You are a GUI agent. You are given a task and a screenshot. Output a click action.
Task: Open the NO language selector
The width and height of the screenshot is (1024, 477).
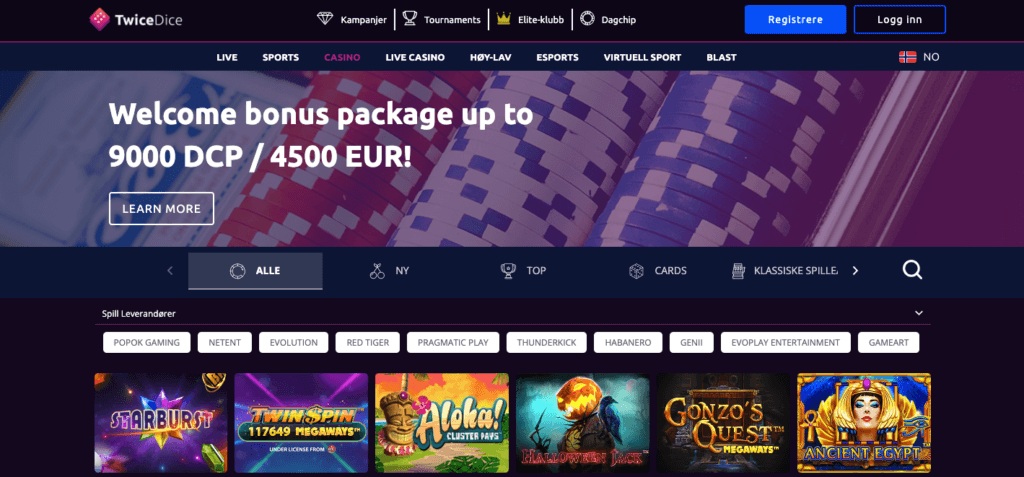[919, 57]
